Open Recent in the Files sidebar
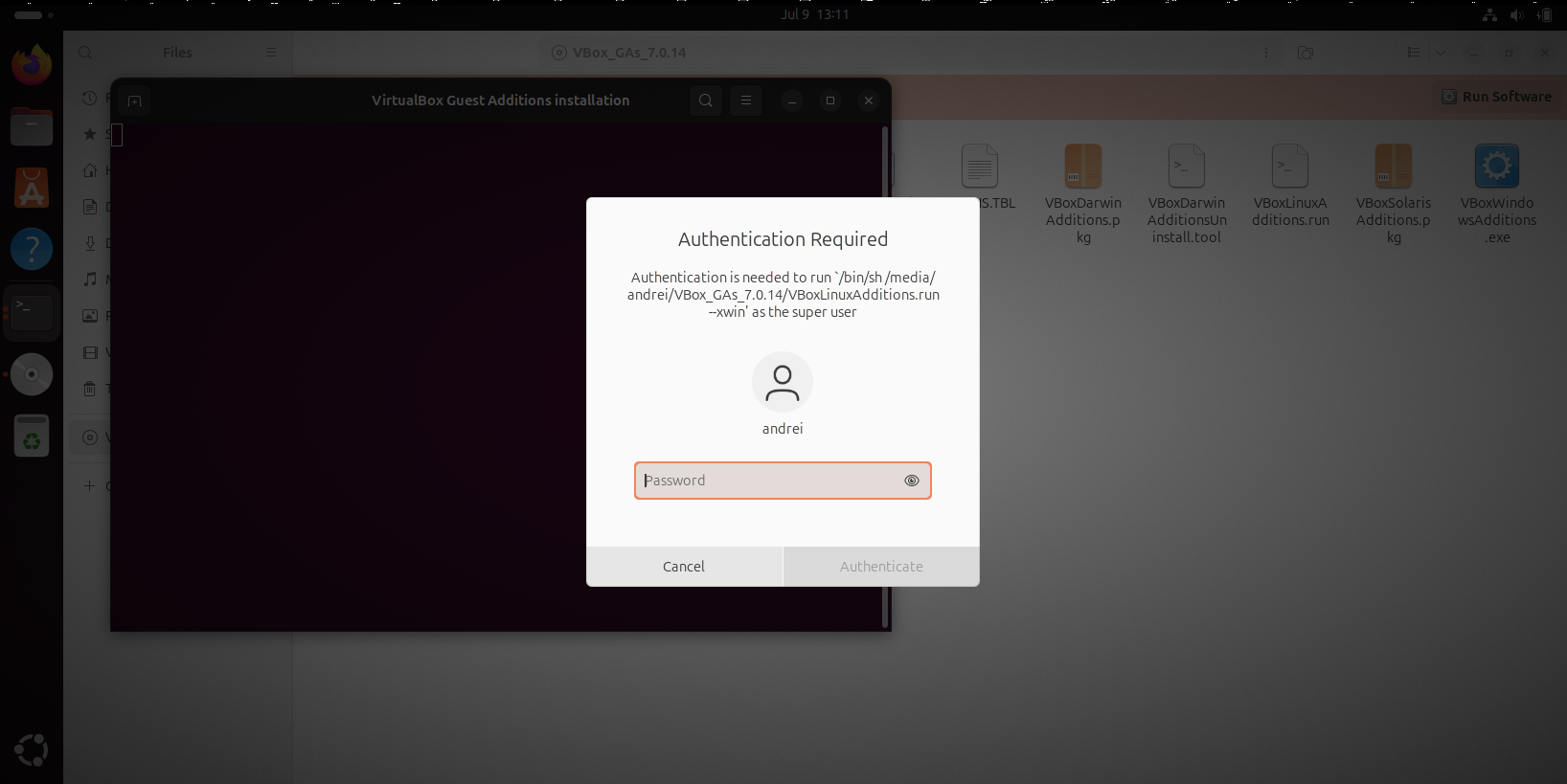Viewport: 1567px width, 784px height. tap(90, 98)
